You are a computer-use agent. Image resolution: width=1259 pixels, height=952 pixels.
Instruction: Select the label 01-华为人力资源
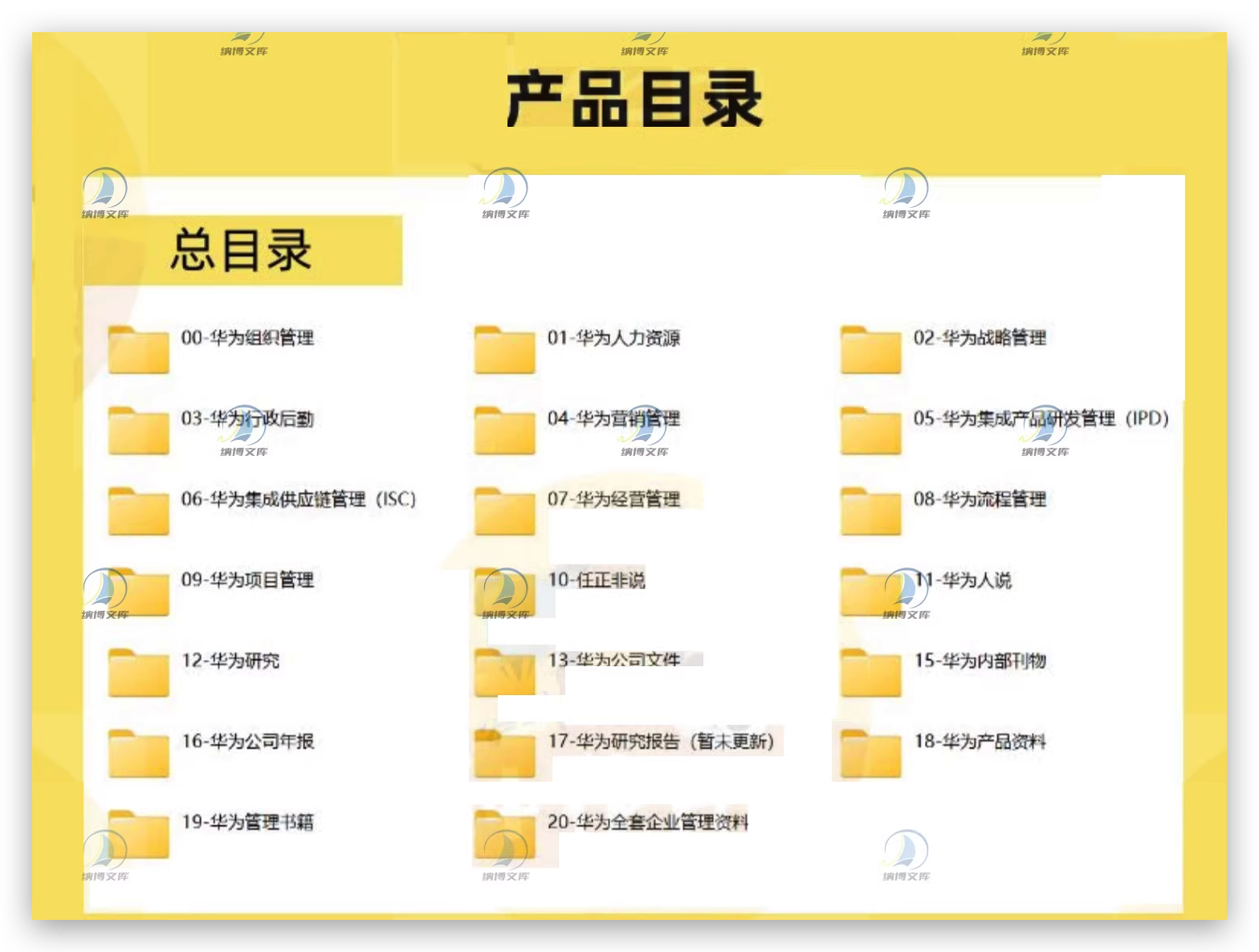pyautogui.click(x=613, y=338)
